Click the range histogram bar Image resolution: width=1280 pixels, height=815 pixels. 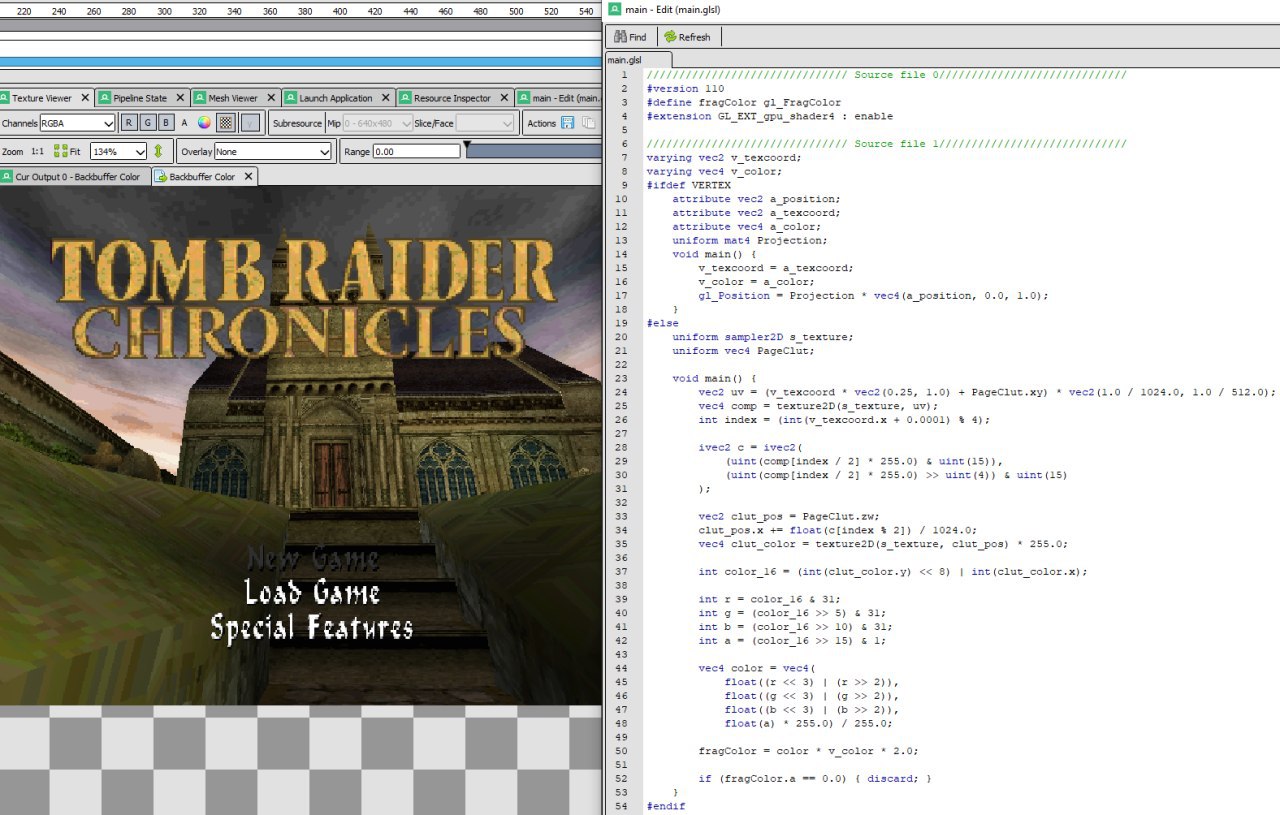533,151
